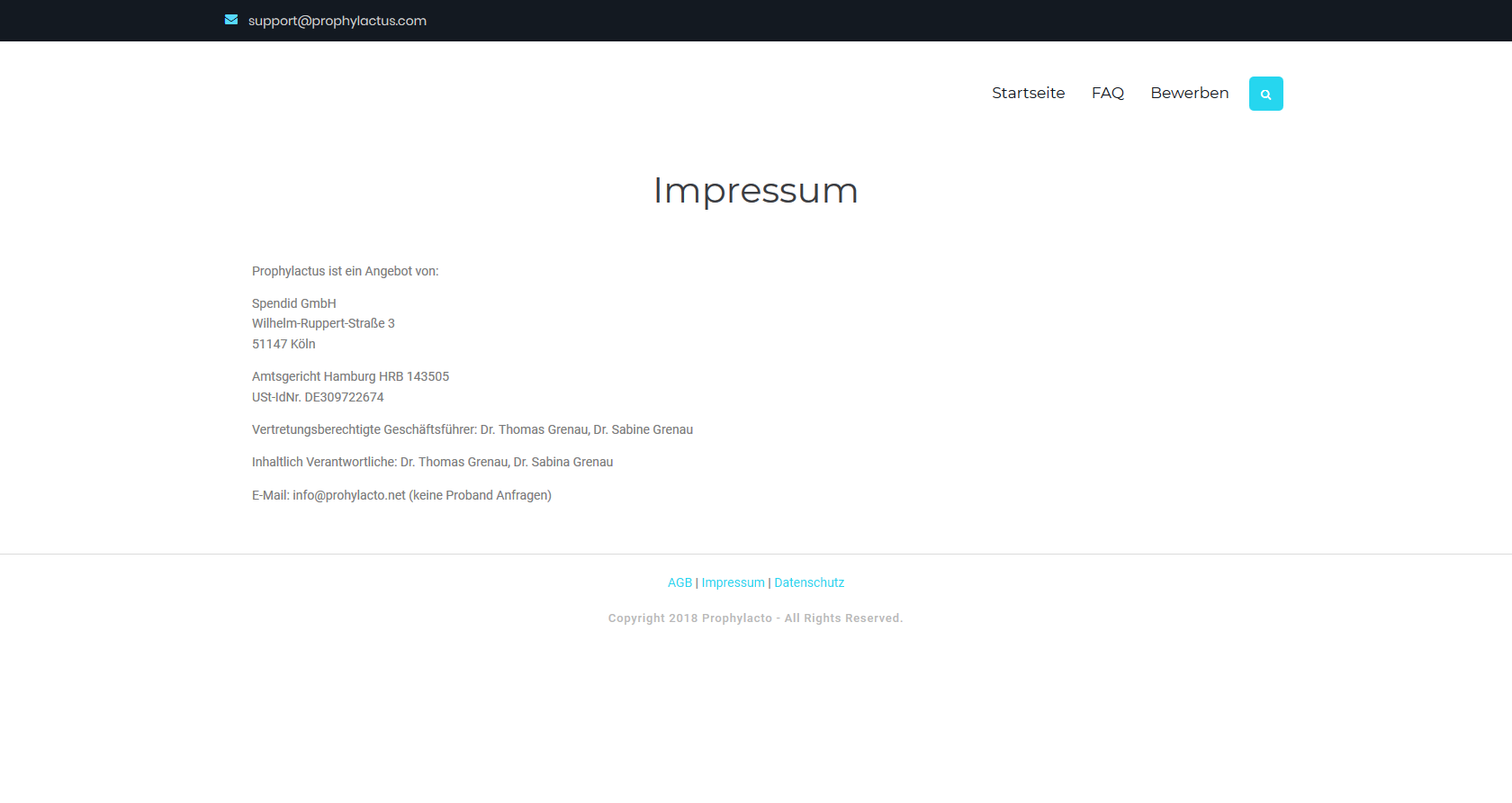
Task: Open the Datenschutz footer link
Action: point(809,582)
